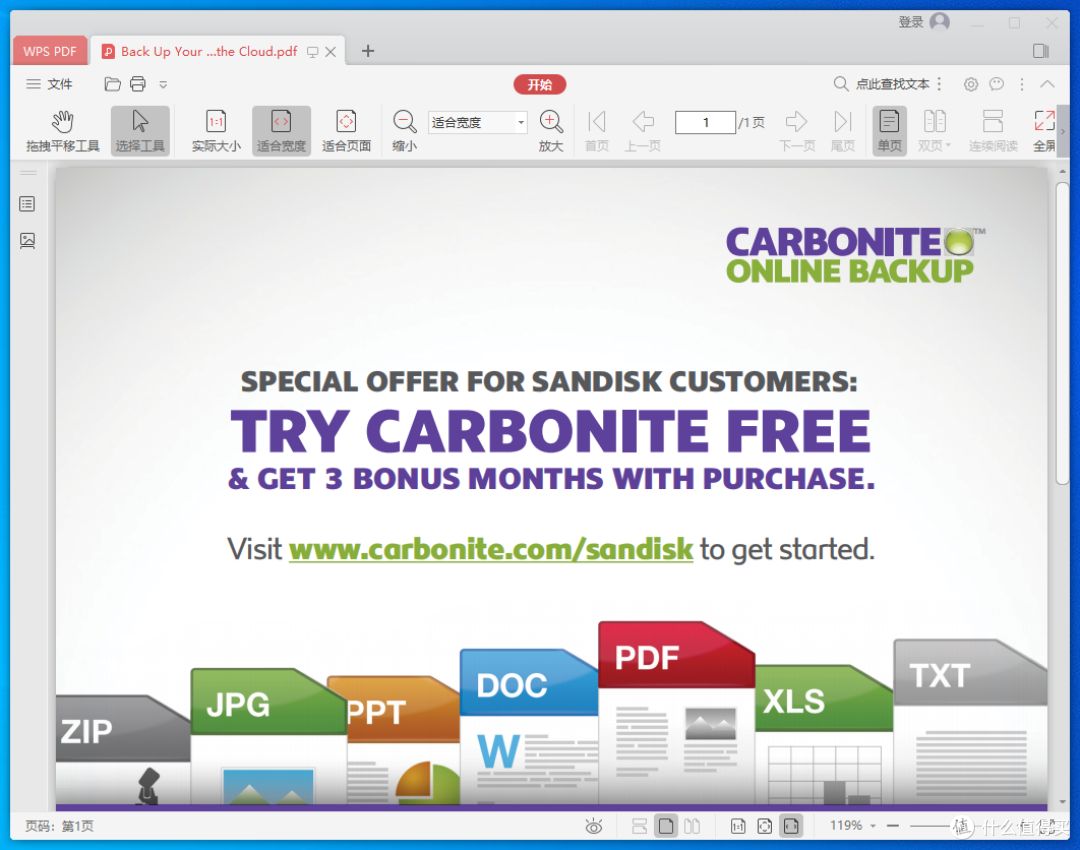
Task: Select the 开始 ribbon tab
Action: pyautogui.click(x=540, y=85)
